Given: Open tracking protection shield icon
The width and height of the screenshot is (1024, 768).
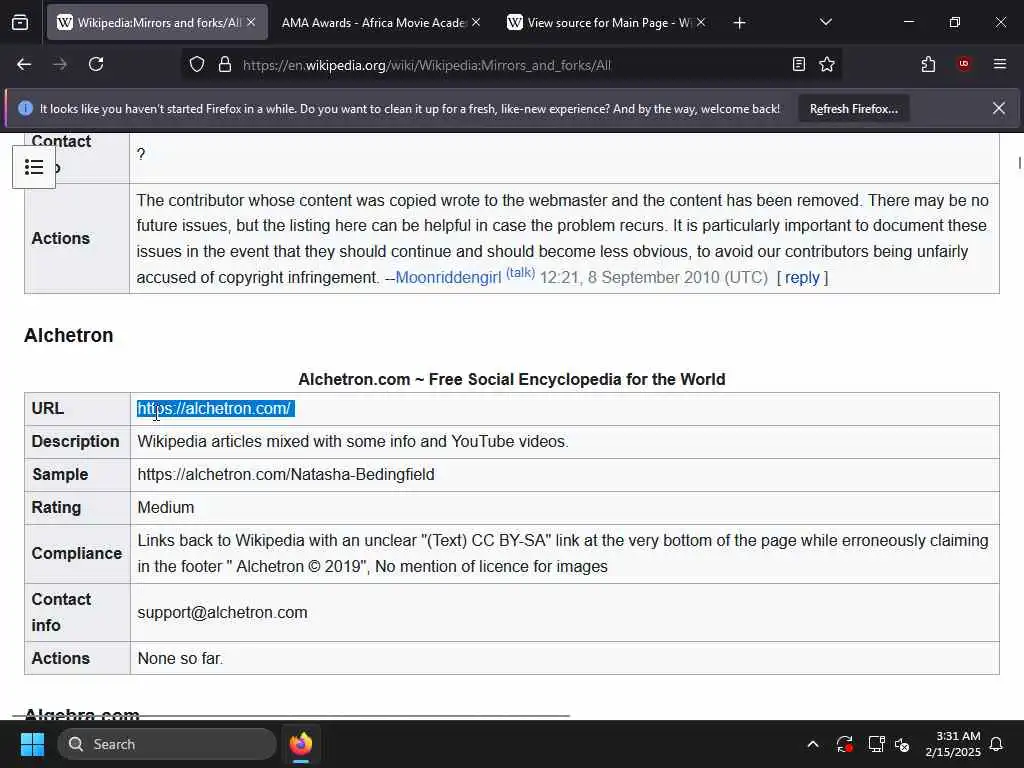Looking at the screenshot, I should tap(197, 64).
